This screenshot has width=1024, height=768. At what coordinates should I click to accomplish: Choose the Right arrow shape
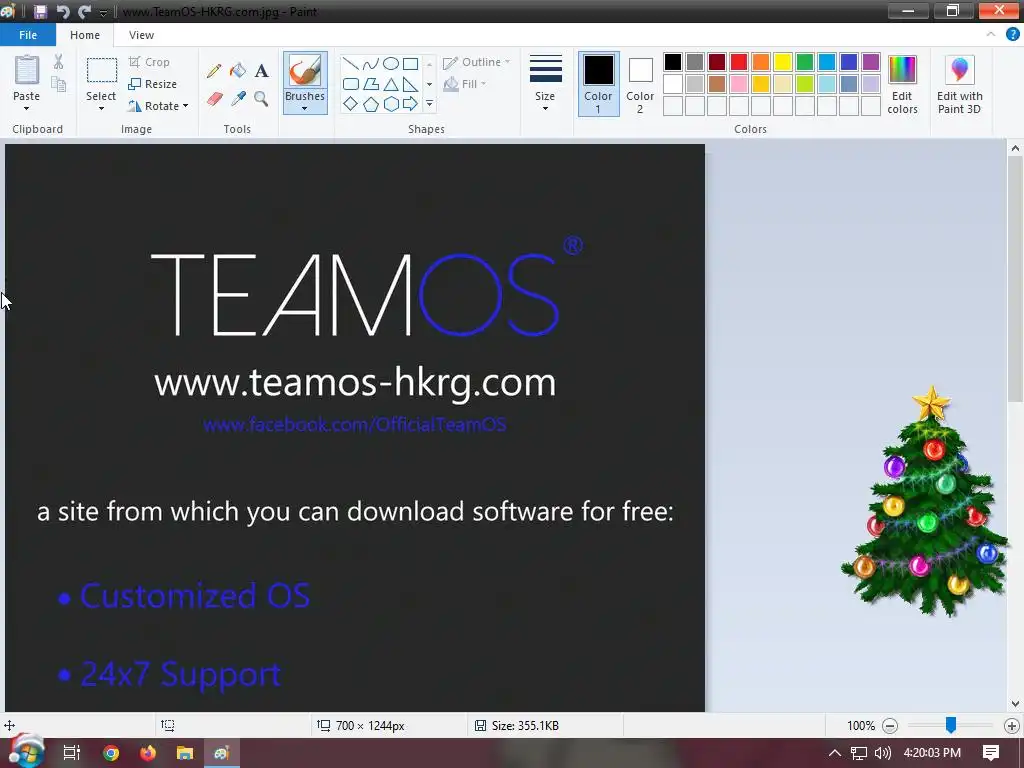(410, 104)
